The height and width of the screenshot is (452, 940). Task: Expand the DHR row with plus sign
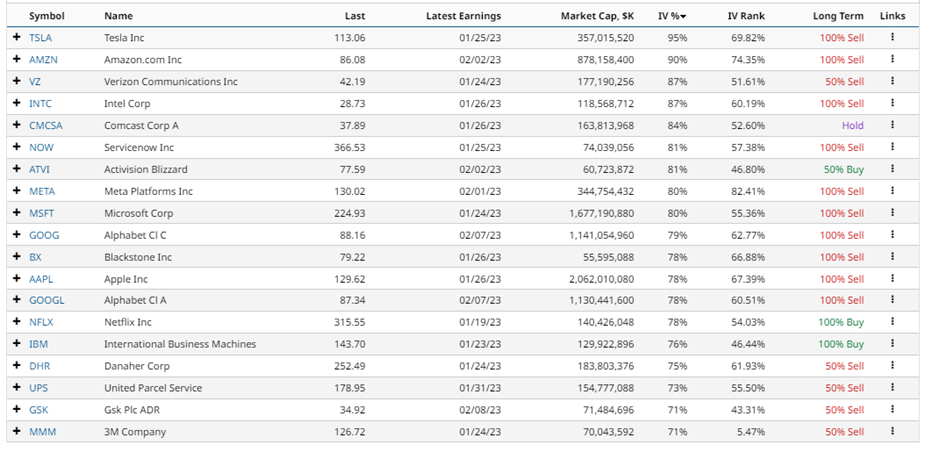[x=16, y=365]
